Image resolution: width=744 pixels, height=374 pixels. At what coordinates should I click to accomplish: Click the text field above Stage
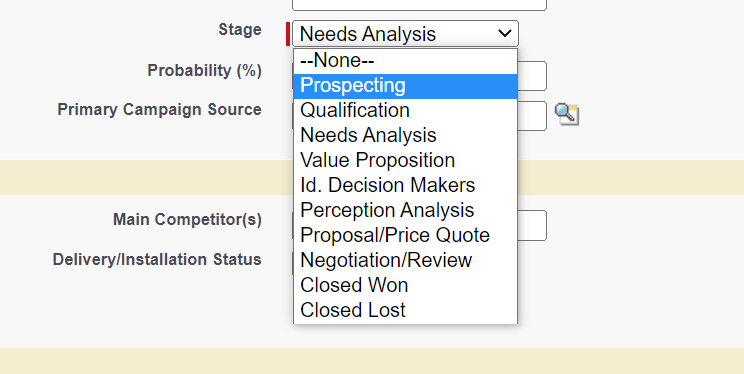tap(419, 4)
